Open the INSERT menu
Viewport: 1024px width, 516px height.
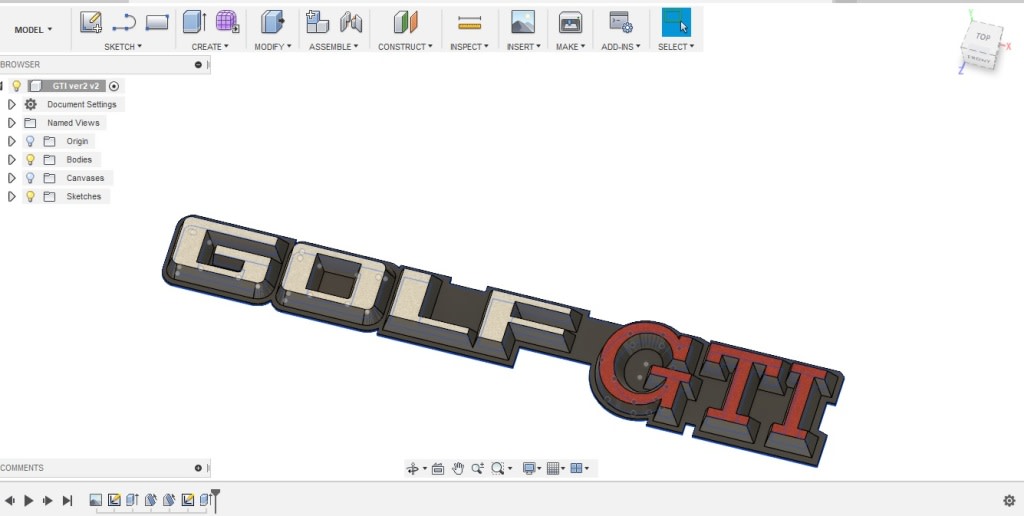point(524,47)
